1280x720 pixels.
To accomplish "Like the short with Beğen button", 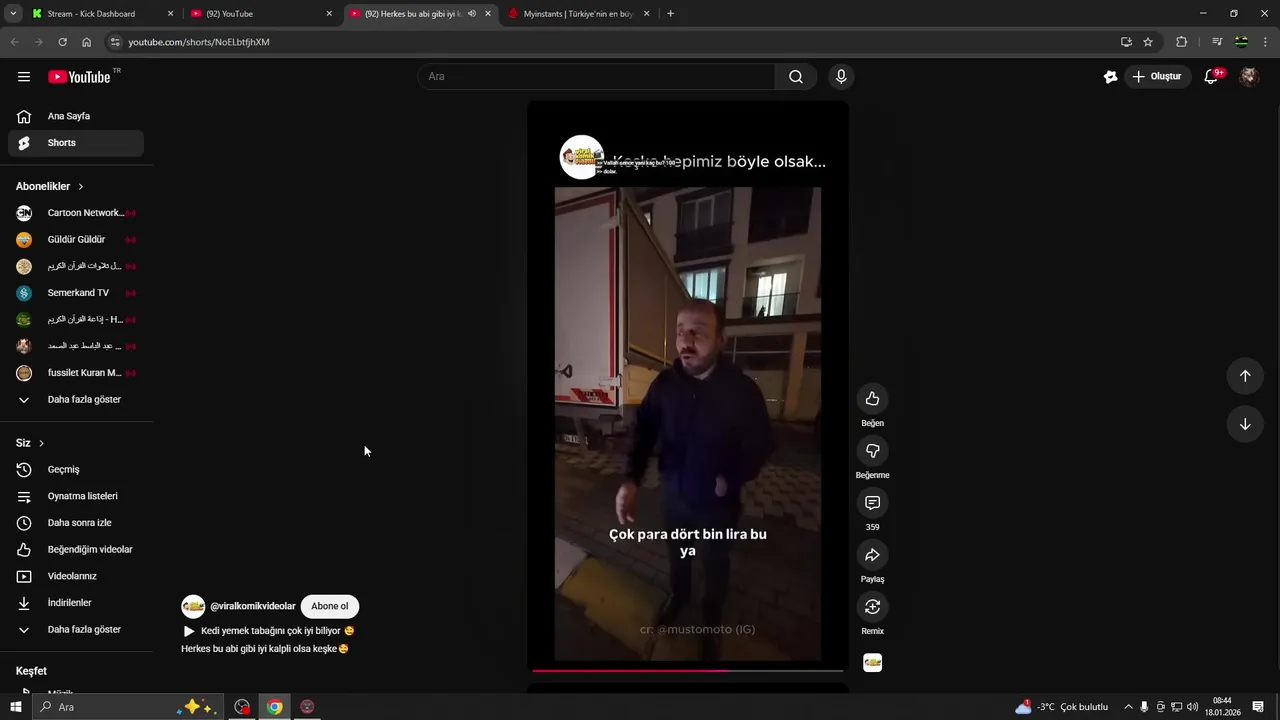I will click(872, 399).
